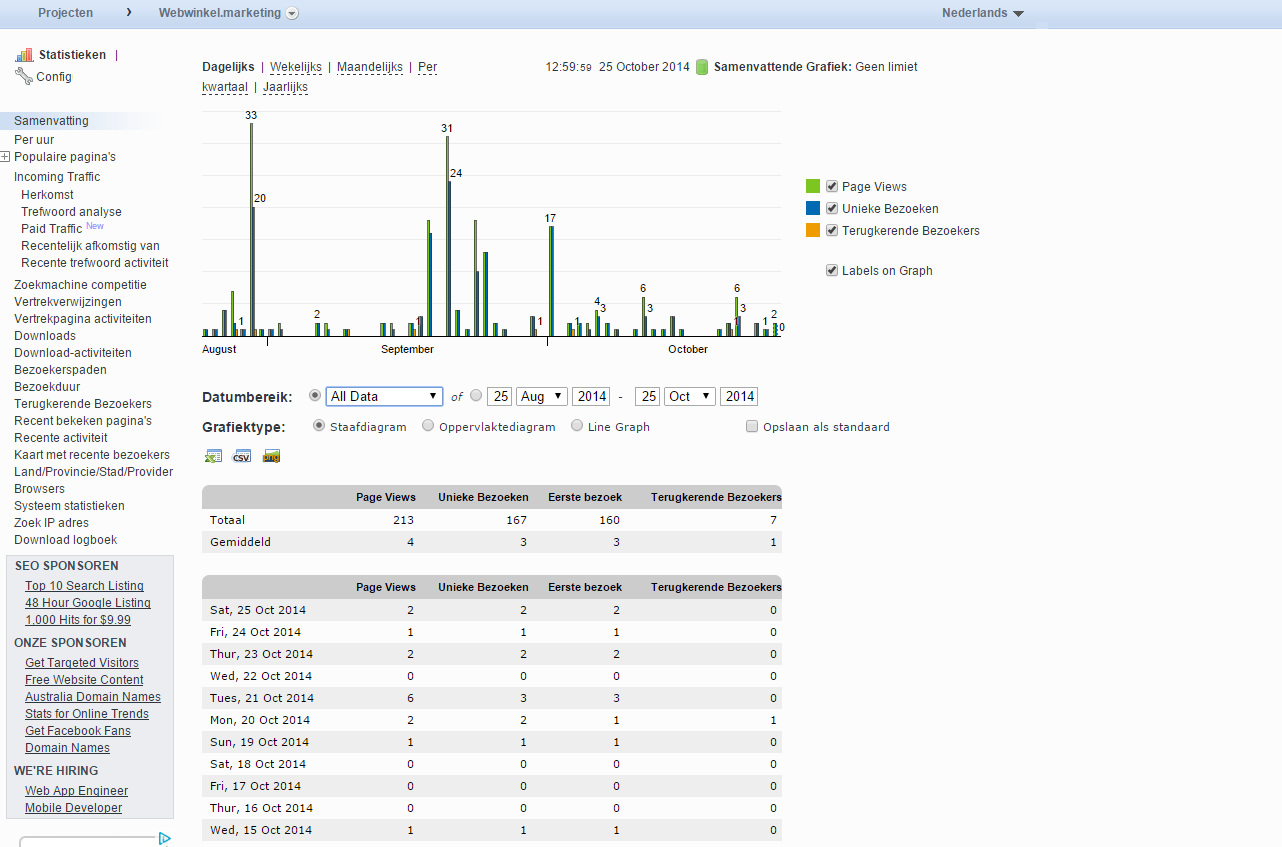Uncheck Labels on Graph
The width and height of the screenshot is (1282, 847).
pyautogui.click(x=832, y=270)
